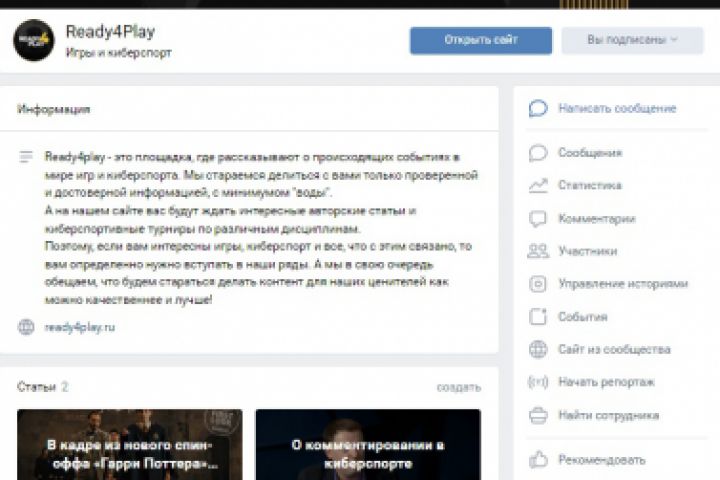Select Управление историями in sidebar
The image size is (720, 480).
pos(623,284)
